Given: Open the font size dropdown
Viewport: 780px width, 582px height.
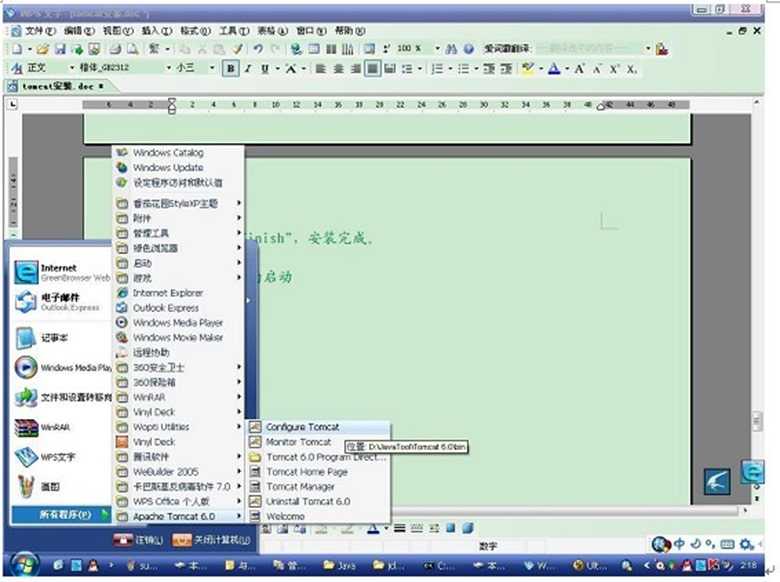Looking at the screenshot, I should [212, 68].
